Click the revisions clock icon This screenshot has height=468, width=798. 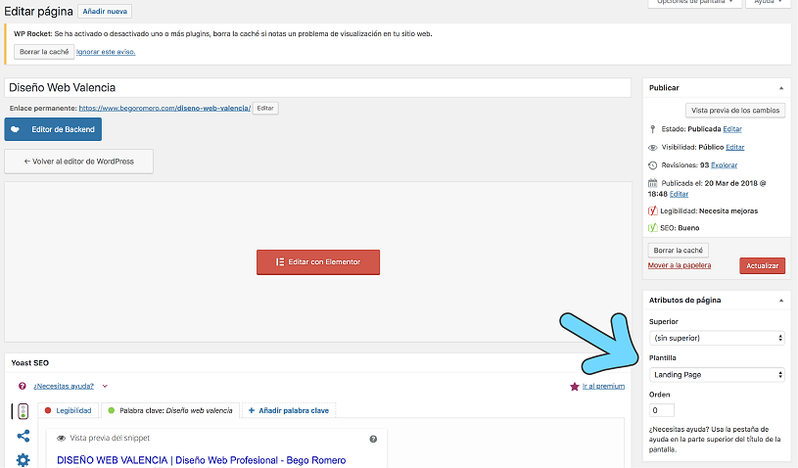click(x=652, y=165)
